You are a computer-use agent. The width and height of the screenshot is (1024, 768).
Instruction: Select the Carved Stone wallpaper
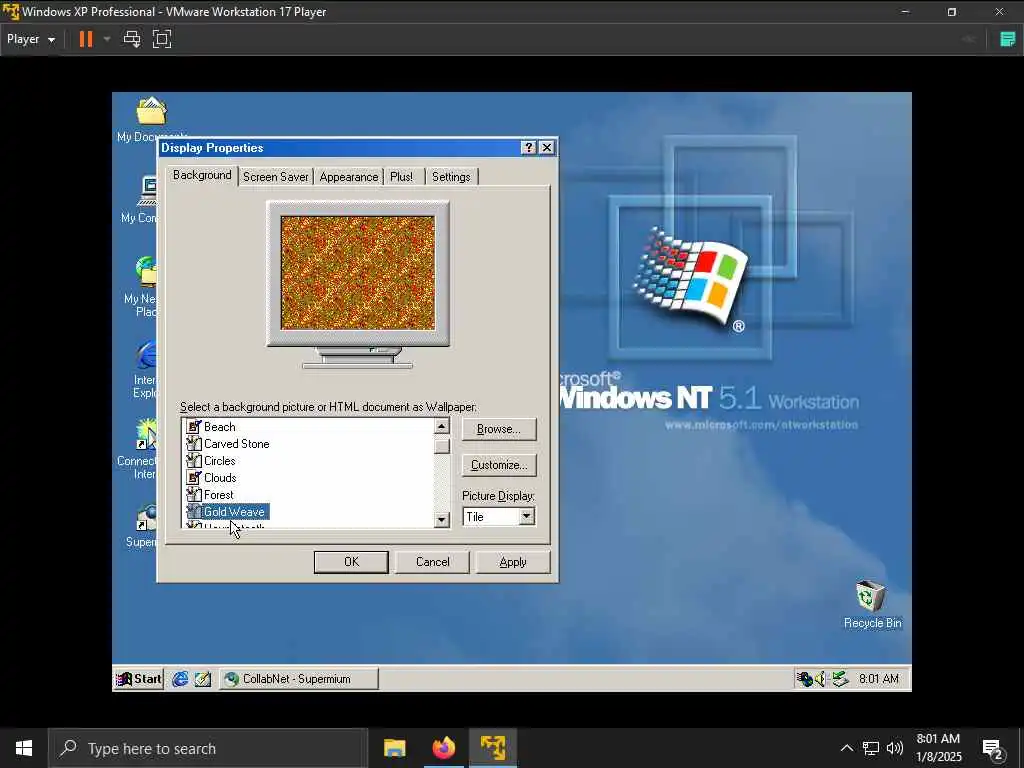(x=236, y=444)
